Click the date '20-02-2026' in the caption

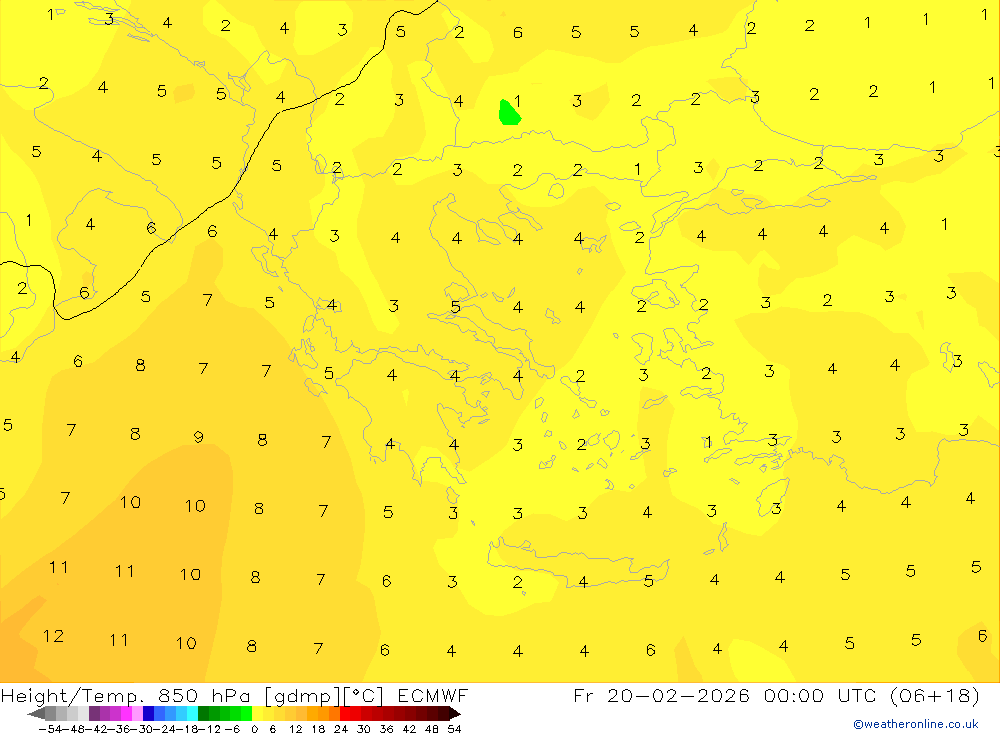click(x=678, y=695)
